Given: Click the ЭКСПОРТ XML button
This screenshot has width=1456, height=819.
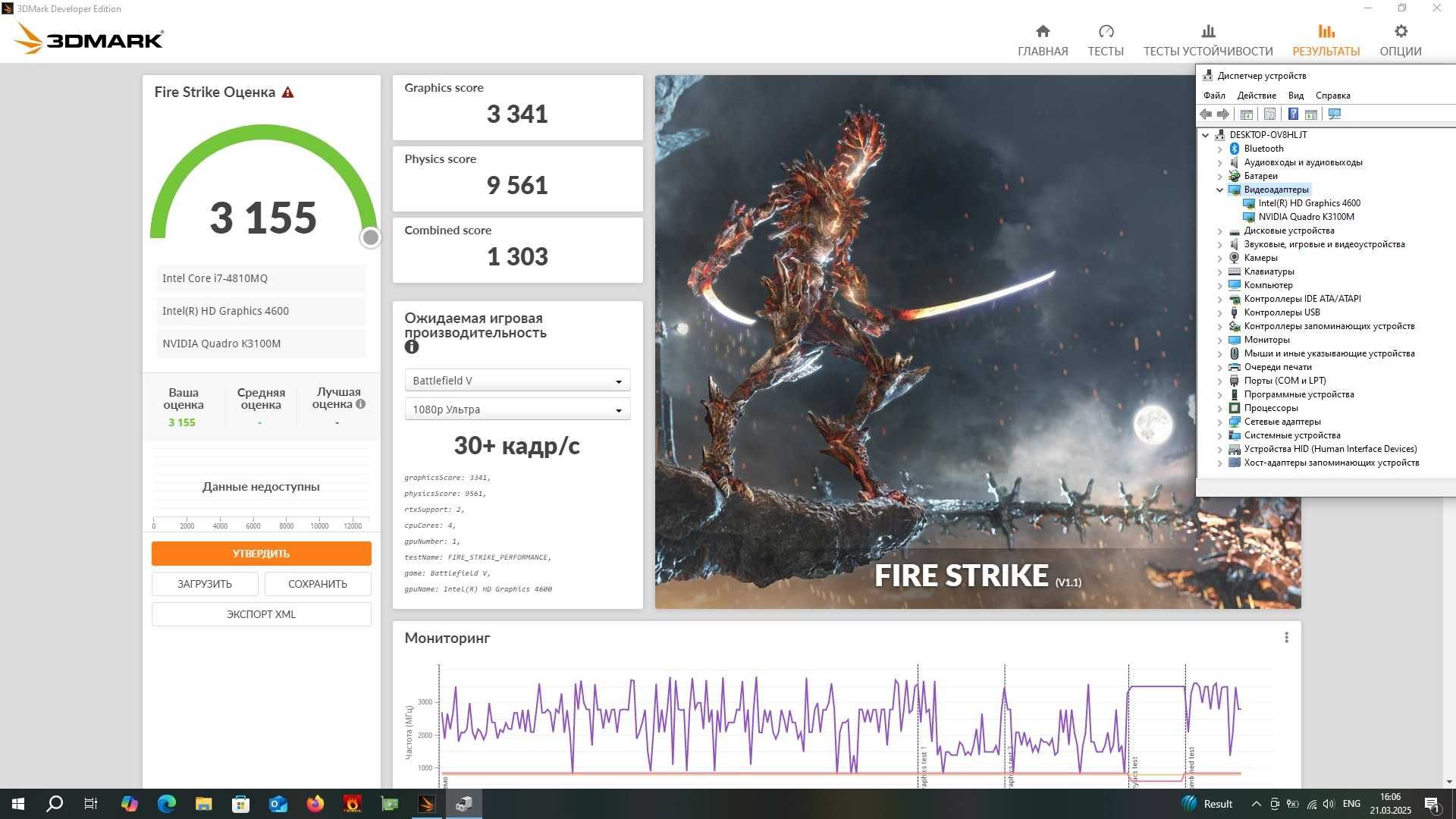Looking at the screenshot, I should click(261, 614).
